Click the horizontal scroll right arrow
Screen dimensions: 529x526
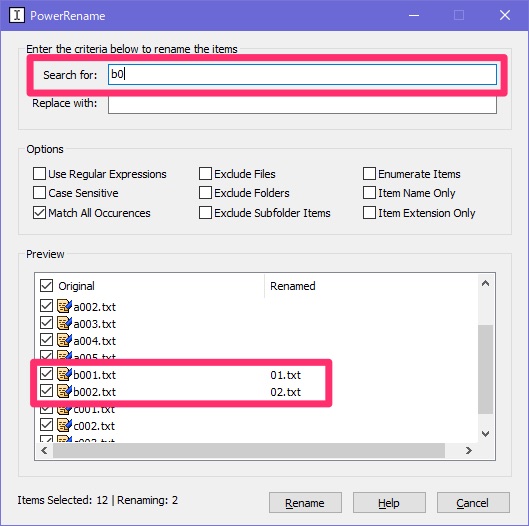[469, 450]
